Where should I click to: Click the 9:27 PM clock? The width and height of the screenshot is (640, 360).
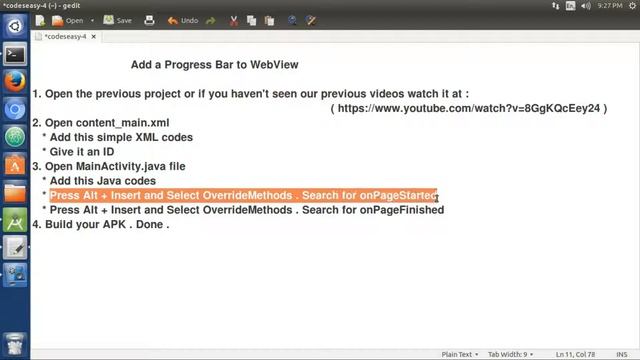coord(610,6)
